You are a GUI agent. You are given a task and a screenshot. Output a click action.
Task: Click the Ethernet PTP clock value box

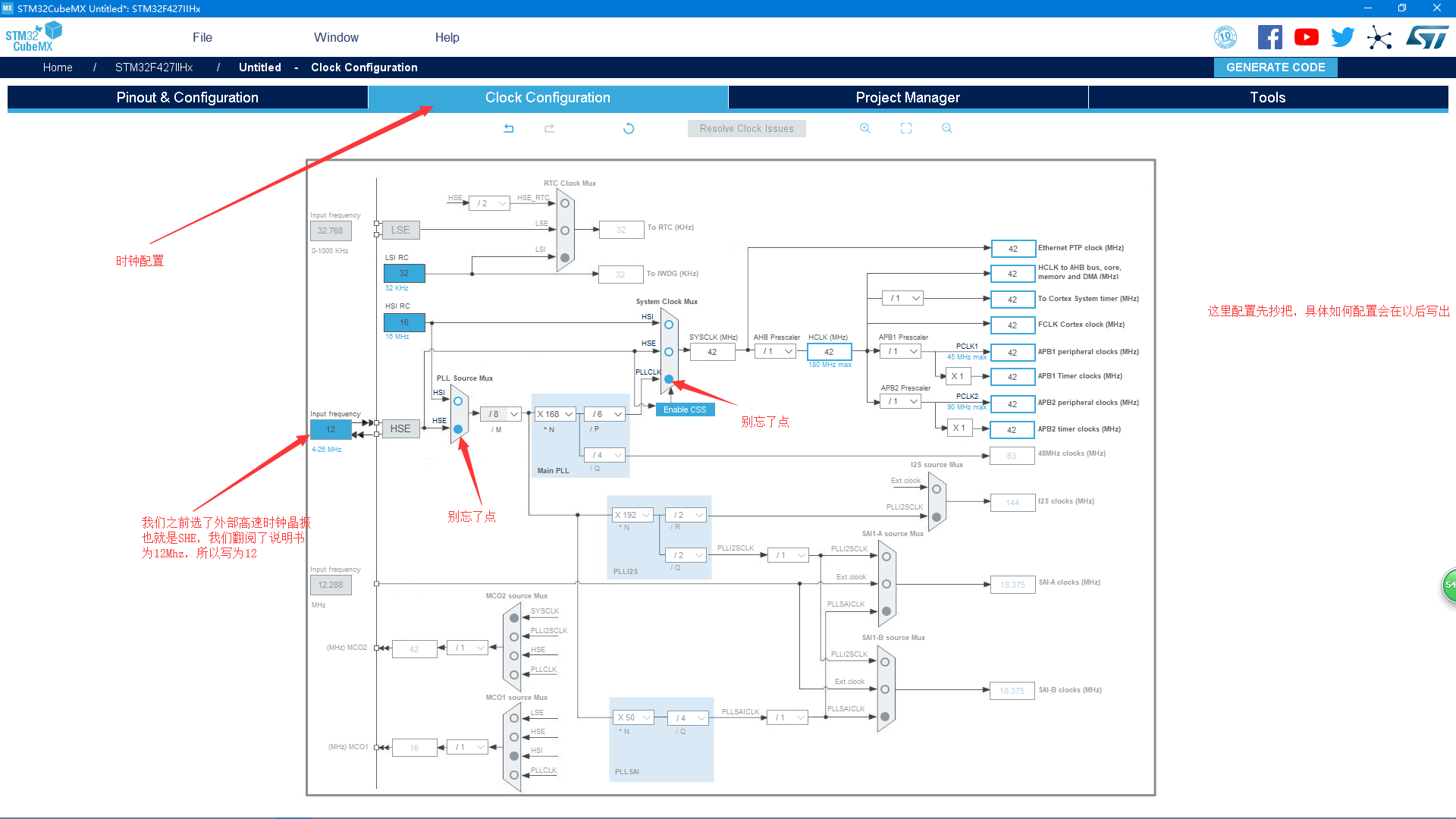1013,249
